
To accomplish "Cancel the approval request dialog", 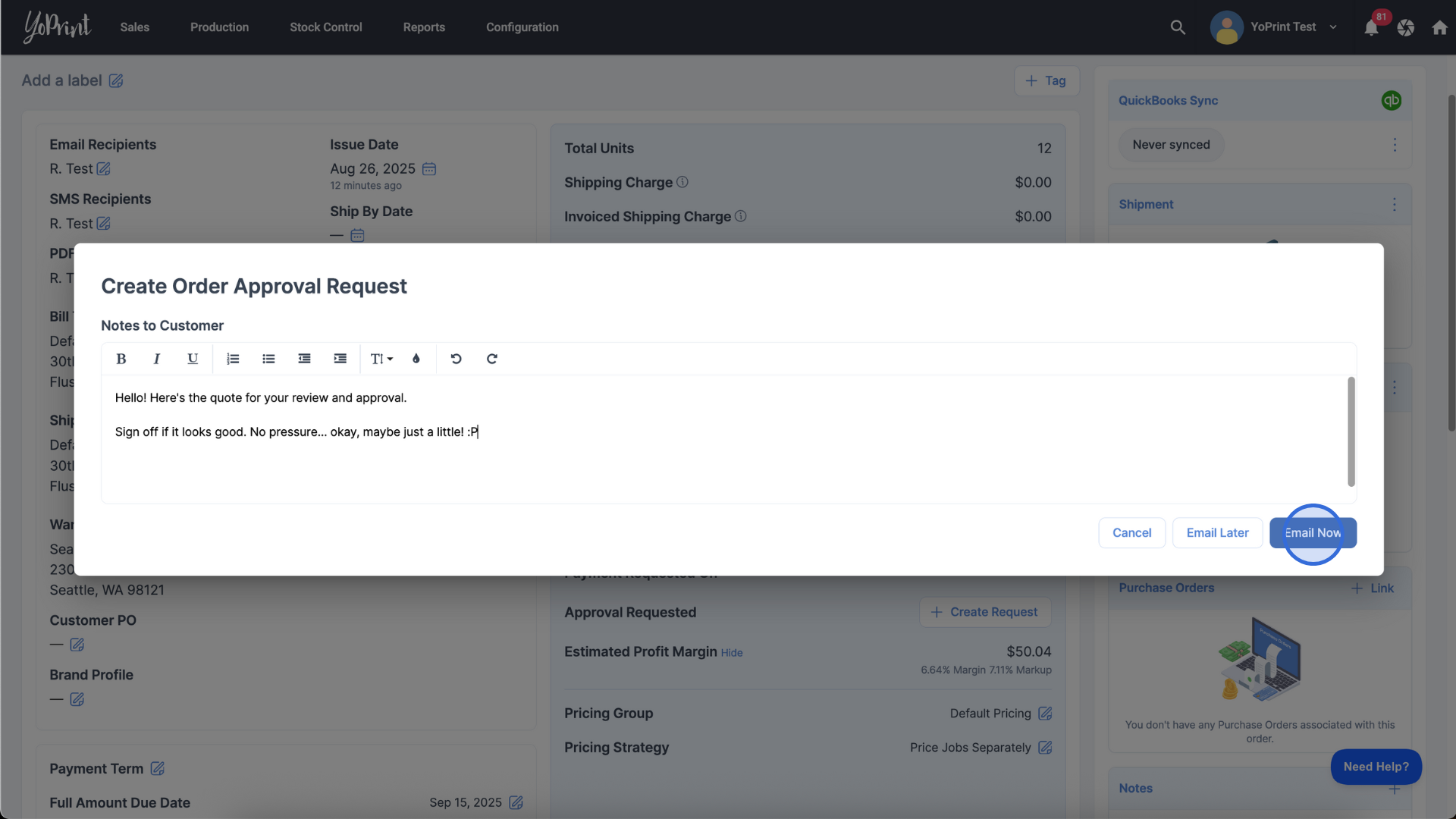I will (x=1131, y=533).
